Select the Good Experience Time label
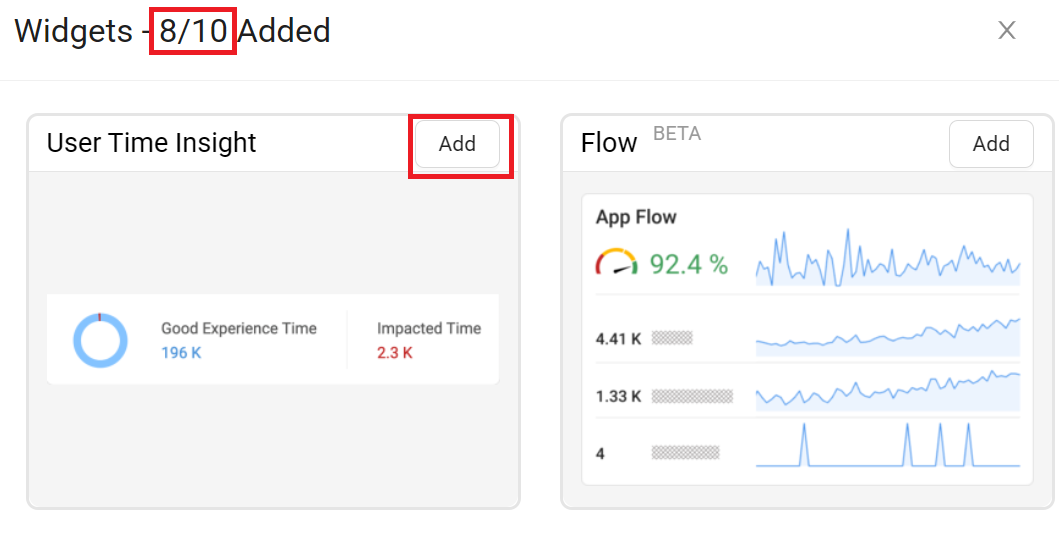Viewport: 1059px width, 535px height. pos(239,328)
